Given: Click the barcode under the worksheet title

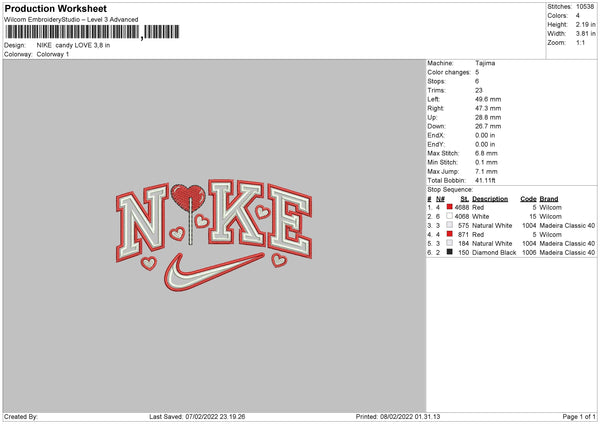Looking at the screenshot, I should click(x=92, y=32).
